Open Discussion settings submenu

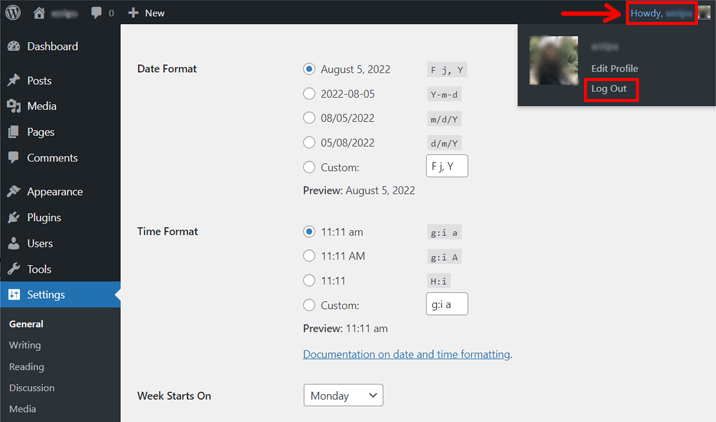pos(32,388)
